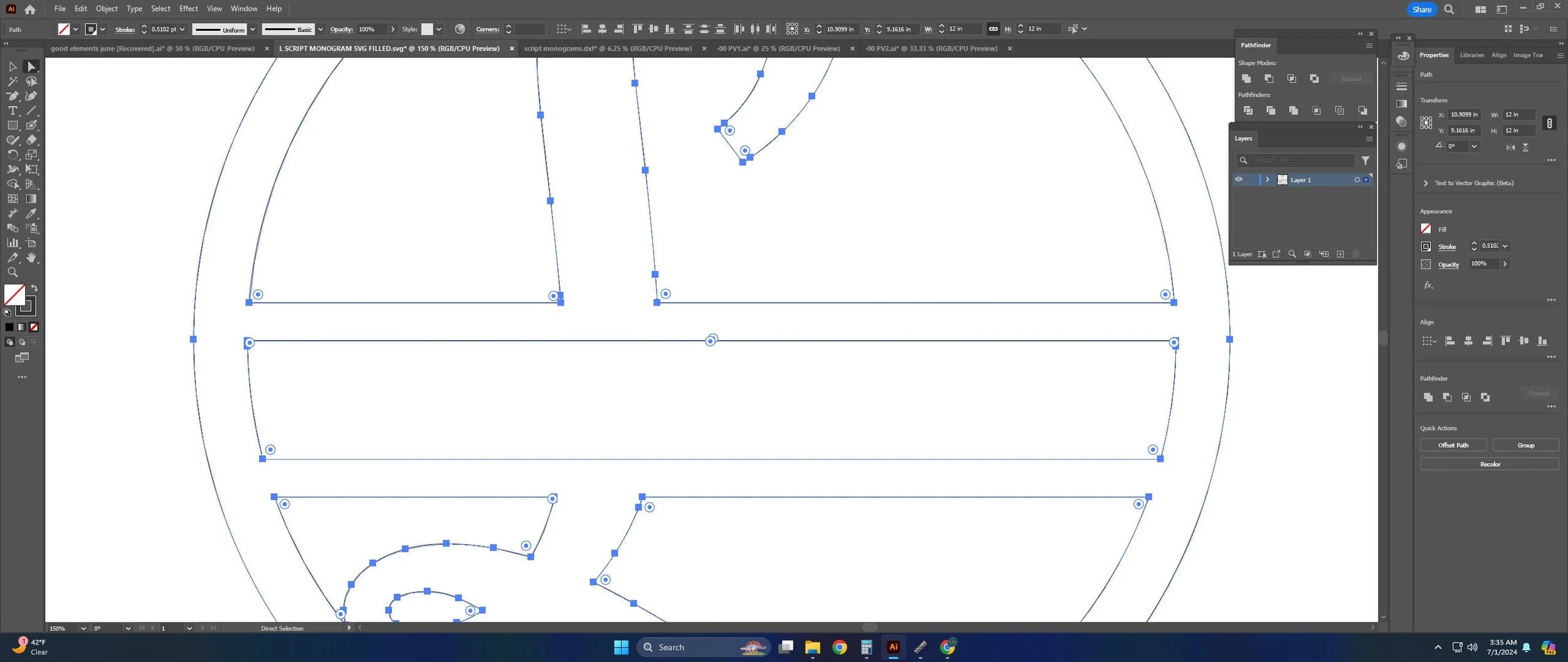
Task: Open rotation angle dropdown in Properties
Action: [1474, 146]
